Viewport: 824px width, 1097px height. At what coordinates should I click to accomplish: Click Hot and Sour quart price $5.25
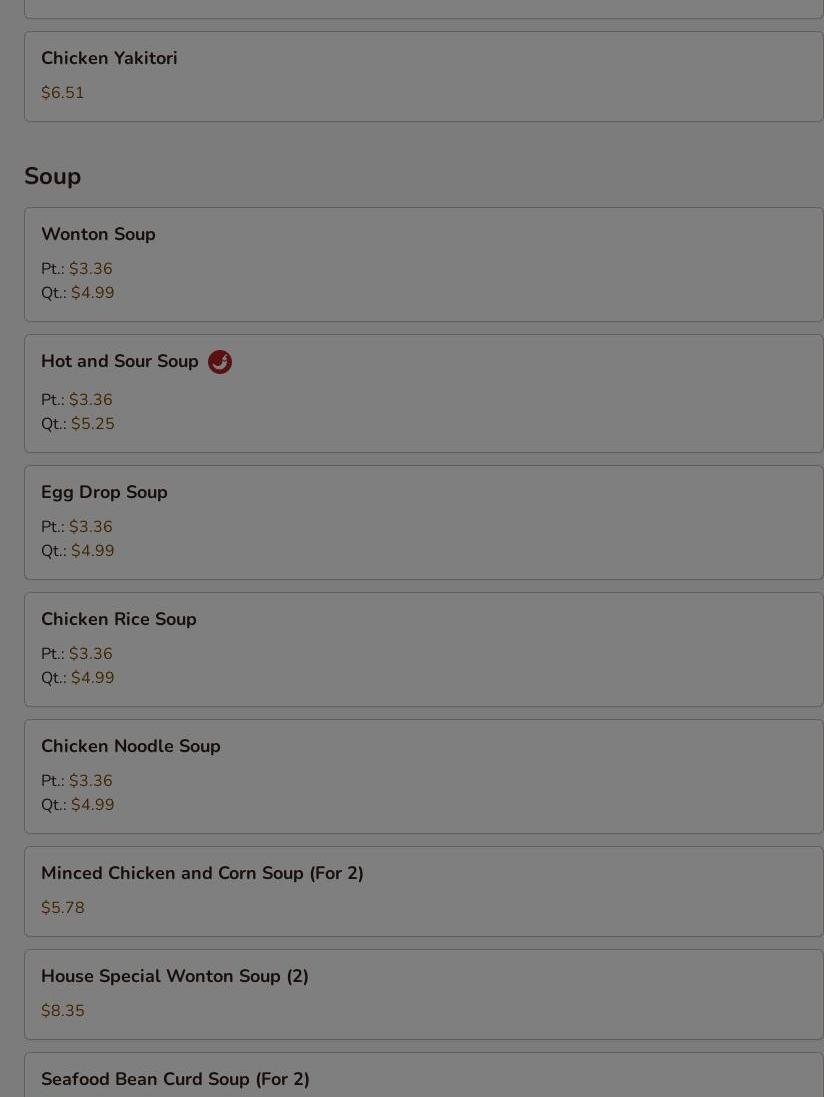92,423
